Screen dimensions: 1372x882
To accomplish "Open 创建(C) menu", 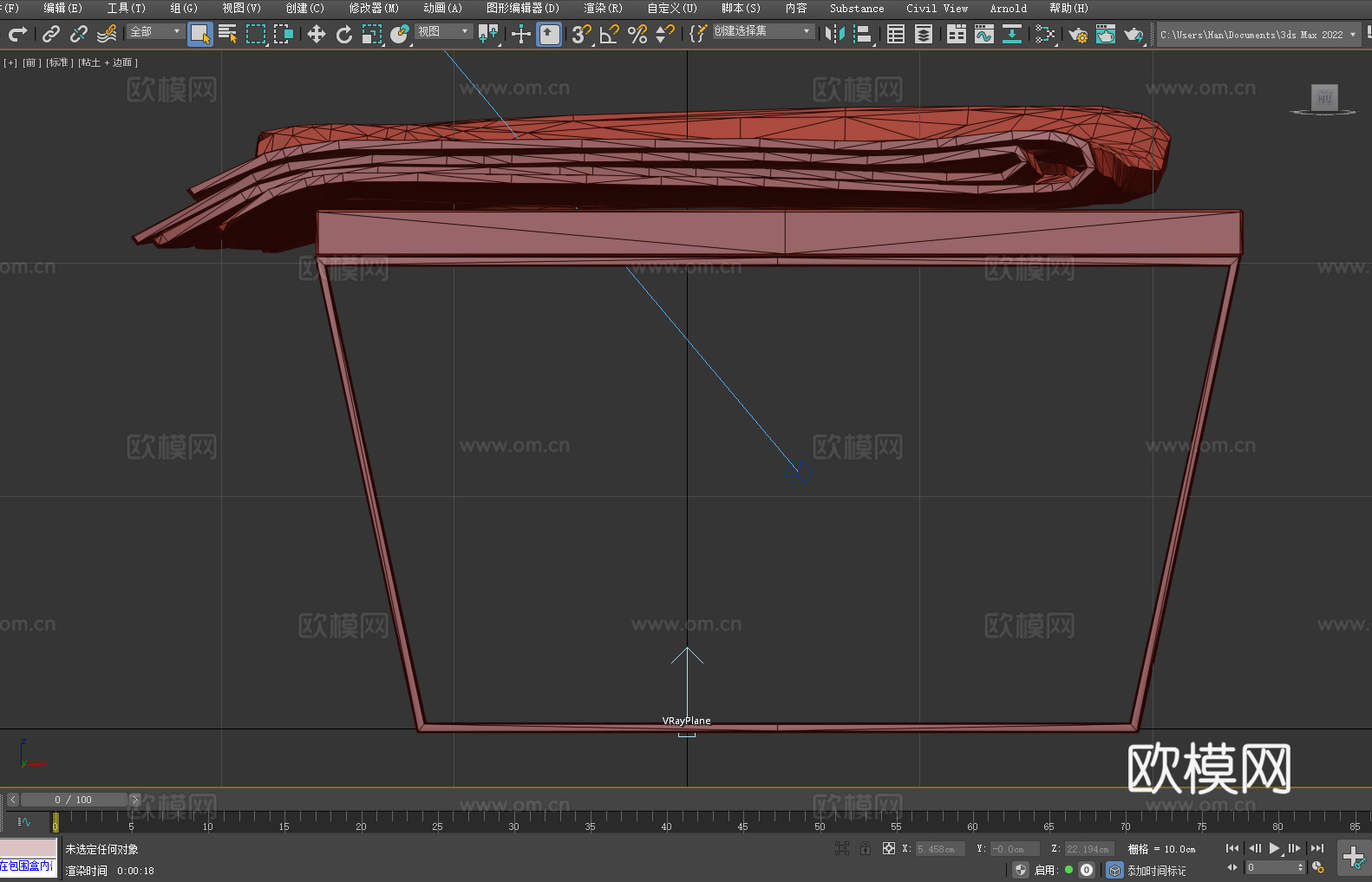I will tap(305, 8).
